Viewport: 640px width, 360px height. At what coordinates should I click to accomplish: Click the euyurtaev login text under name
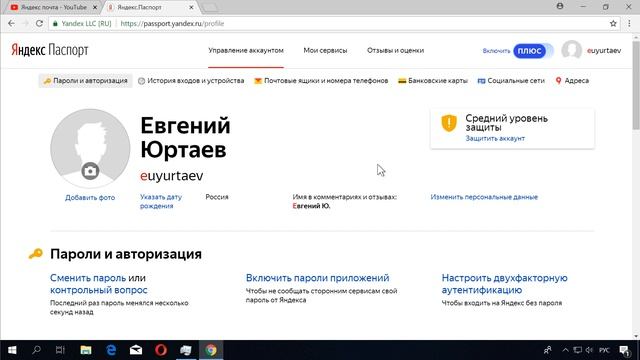click(x=171, y=176)
